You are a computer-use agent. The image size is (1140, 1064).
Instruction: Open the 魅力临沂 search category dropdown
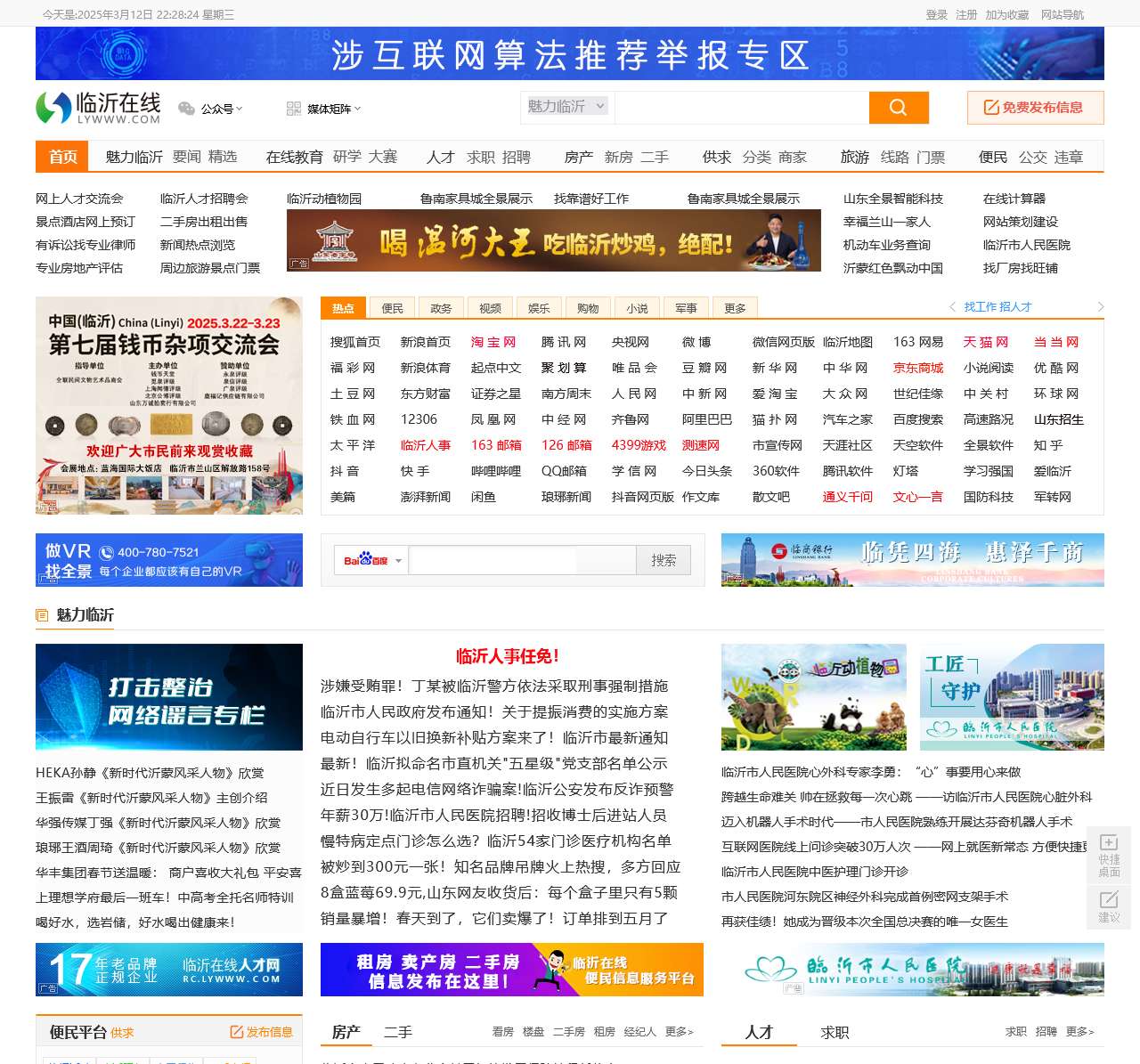pyautogui.click(x=566, y=107)
